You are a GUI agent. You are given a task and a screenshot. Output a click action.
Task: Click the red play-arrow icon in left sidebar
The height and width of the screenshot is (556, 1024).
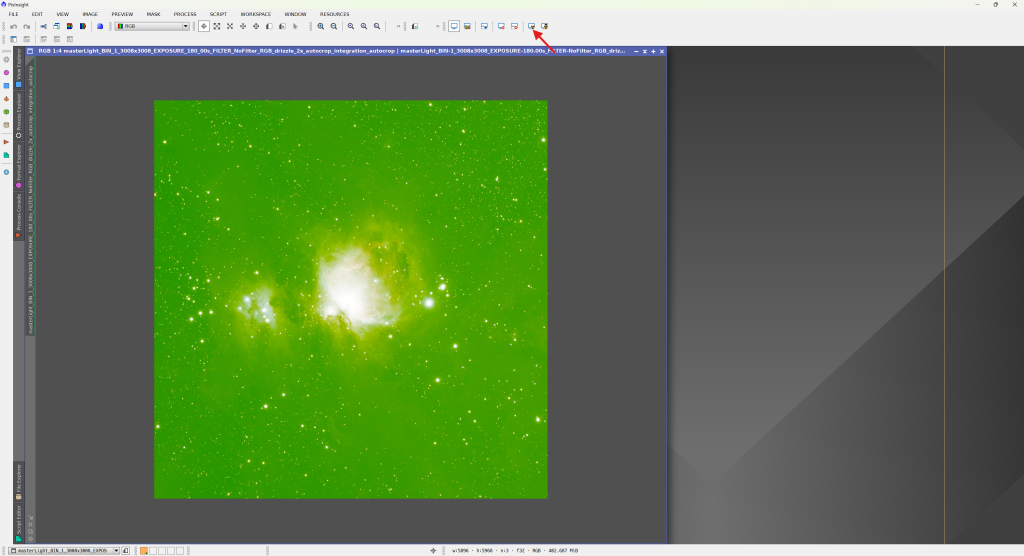(x=6, y=142)
